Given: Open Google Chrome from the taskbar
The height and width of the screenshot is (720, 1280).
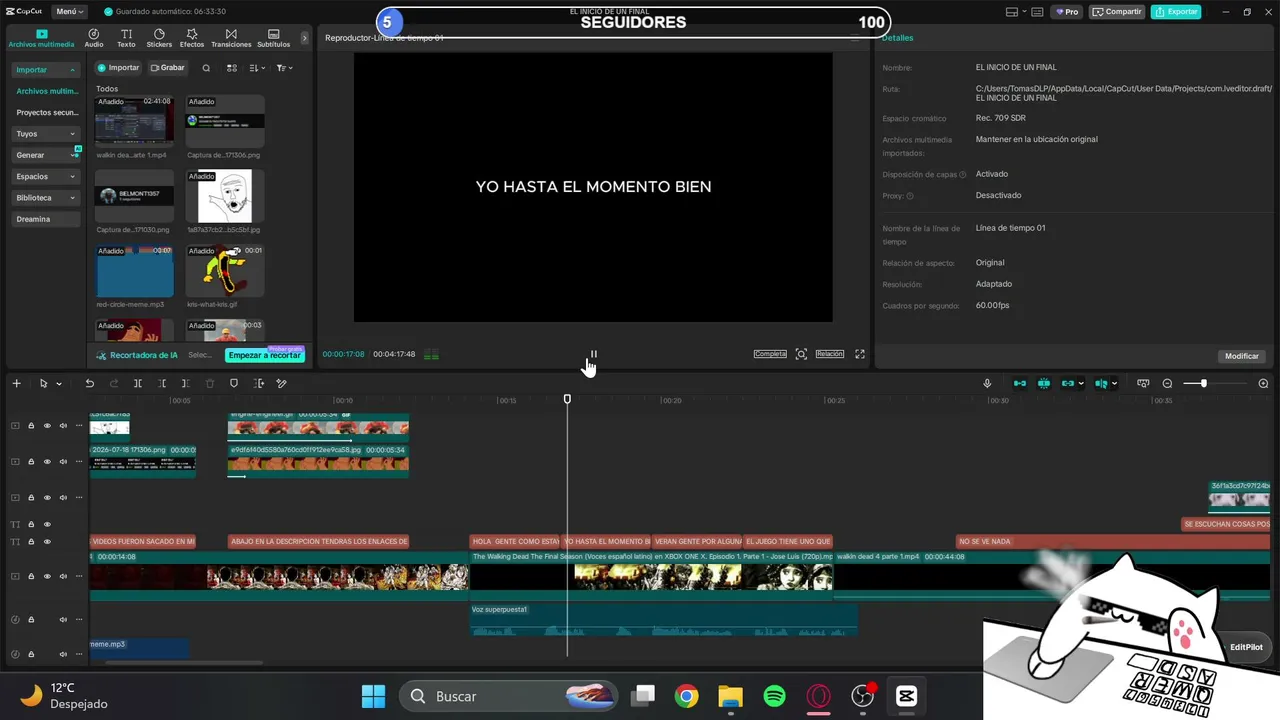Looking at the screenshot, I should click(x=686, y=696).
